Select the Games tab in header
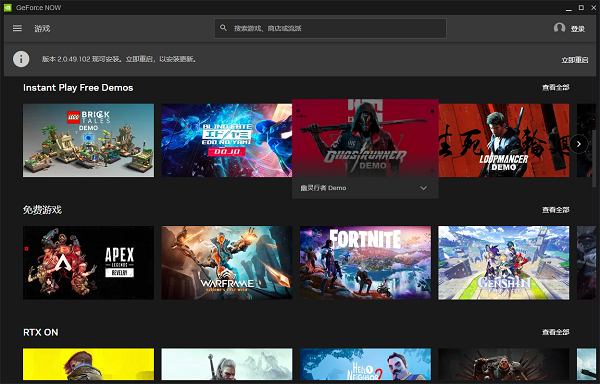Screen dimensions: 600x384 [x=42, y=29]
